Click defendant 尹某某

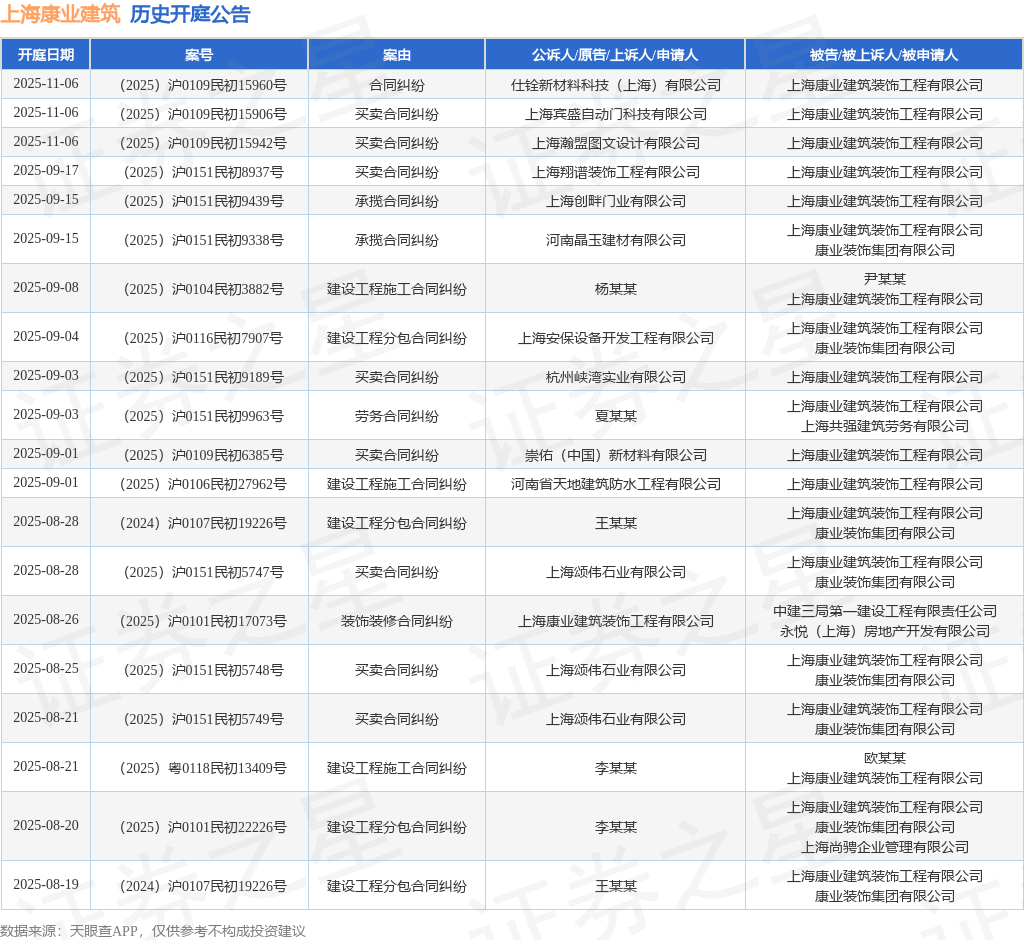click(x=884, y=279)
